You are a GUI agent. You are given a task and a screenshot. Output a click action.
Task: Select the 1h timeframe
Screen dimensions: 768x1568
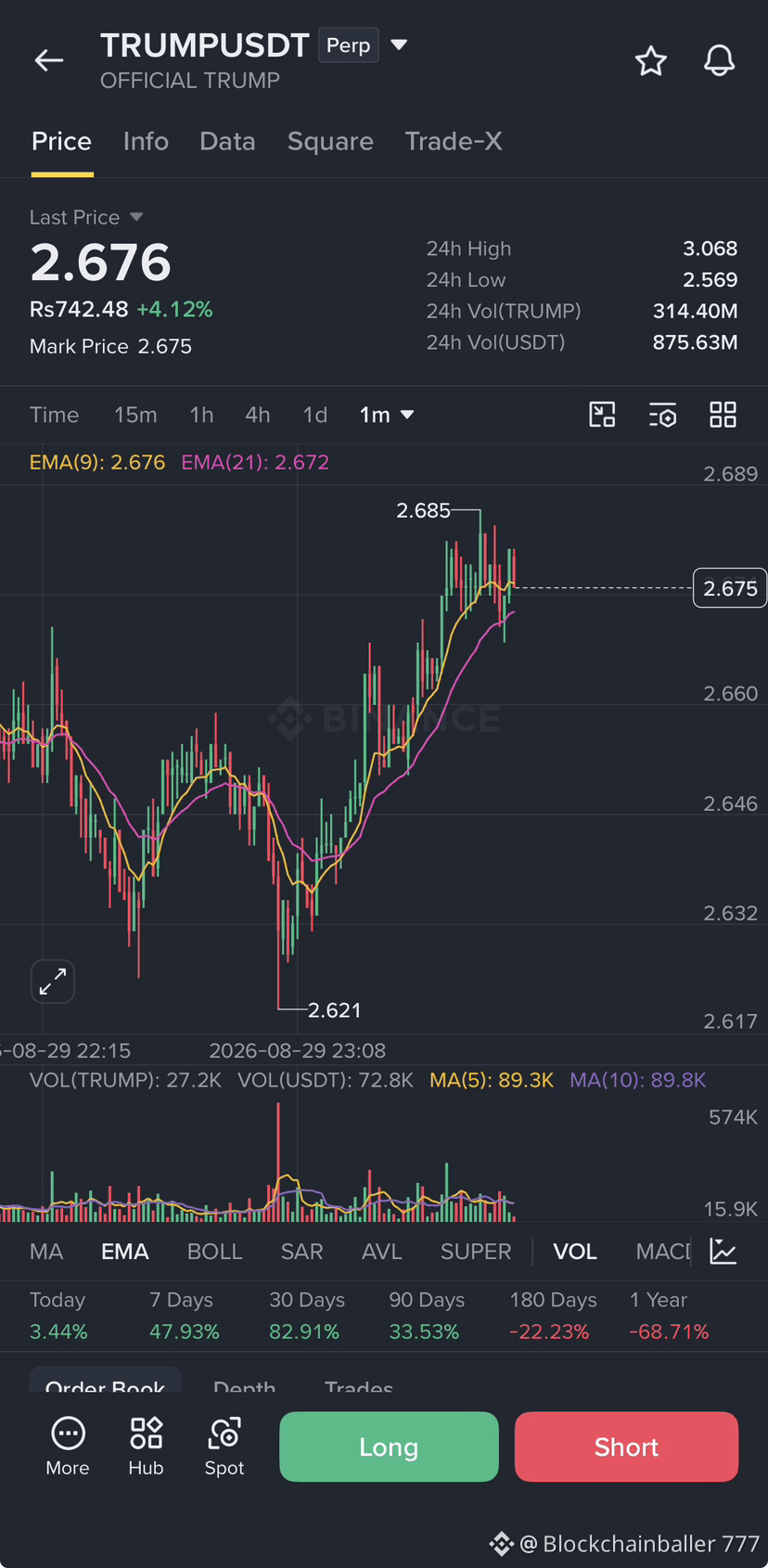click(201, 415)
